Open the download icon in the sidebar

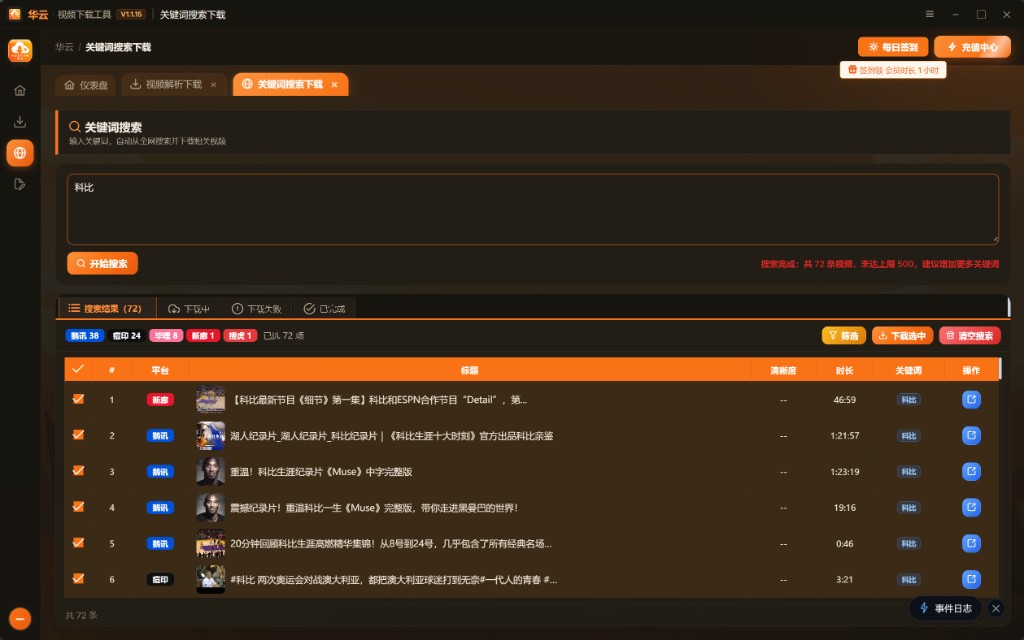20,121
